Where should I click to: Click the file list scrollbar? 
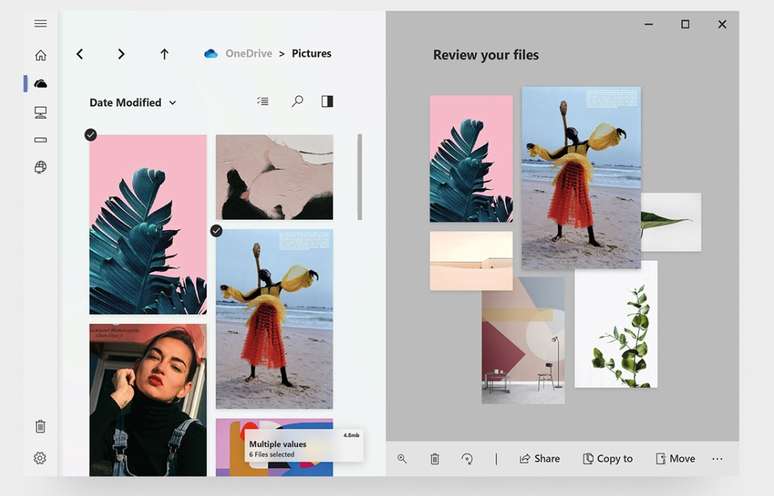tap(360, 177)
